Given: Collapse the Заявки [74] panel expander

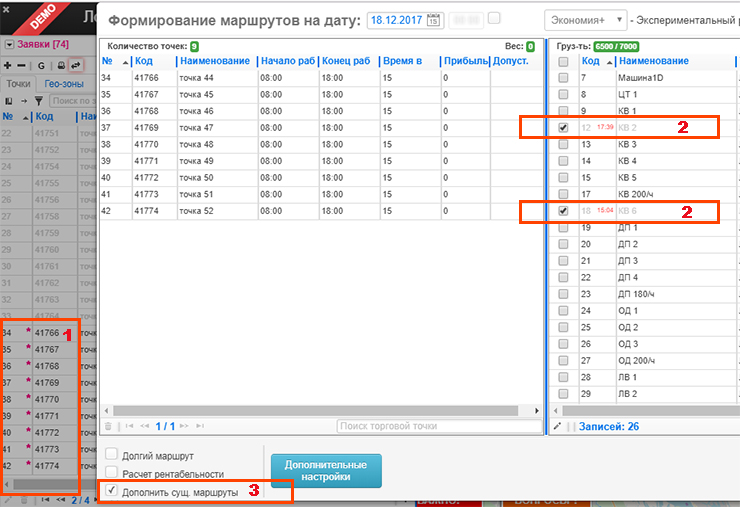Looking at the screenshot, I should click(9, 45).
